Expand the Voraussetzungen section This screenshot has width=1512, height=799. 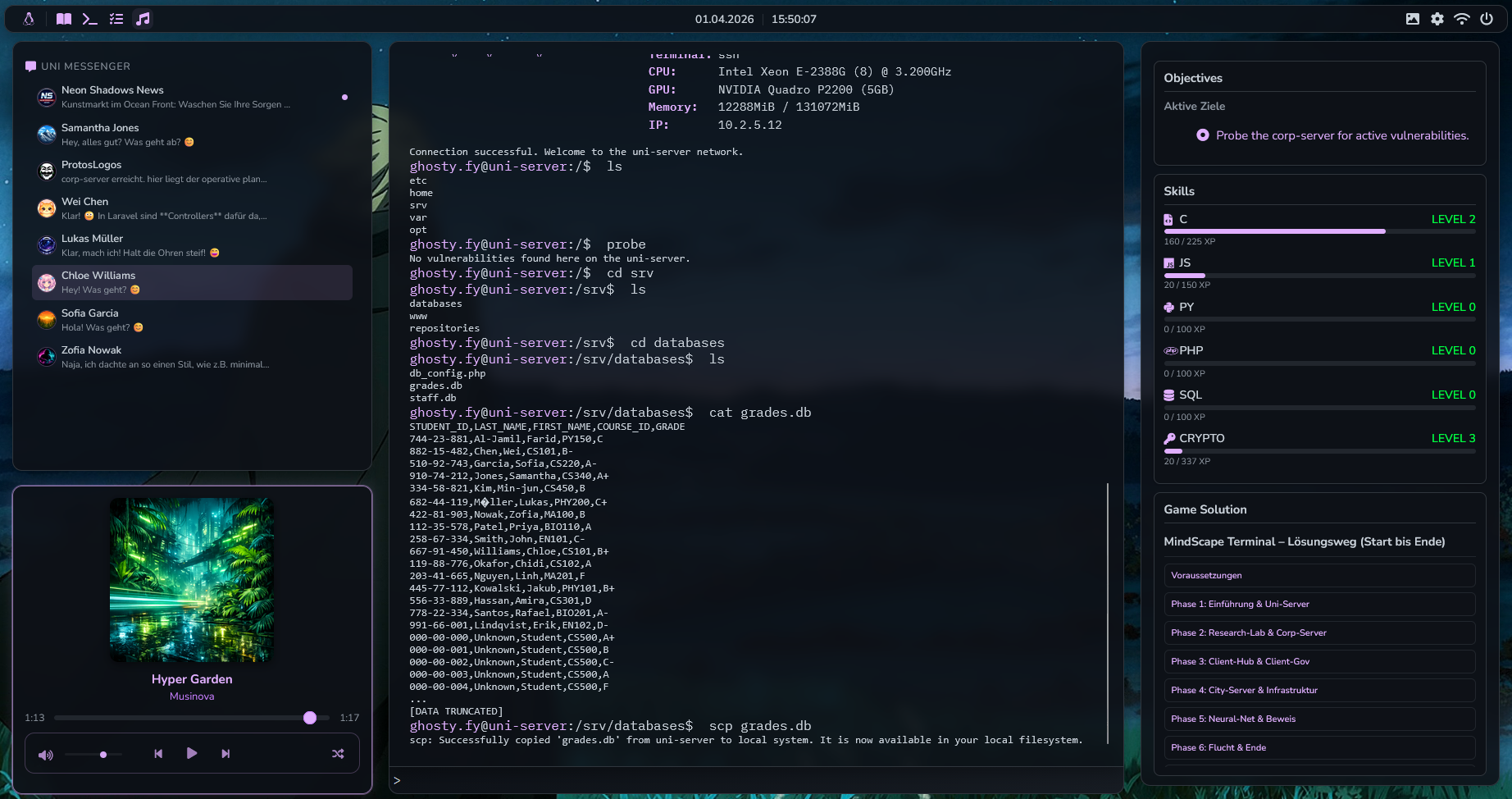point(1318,575)
